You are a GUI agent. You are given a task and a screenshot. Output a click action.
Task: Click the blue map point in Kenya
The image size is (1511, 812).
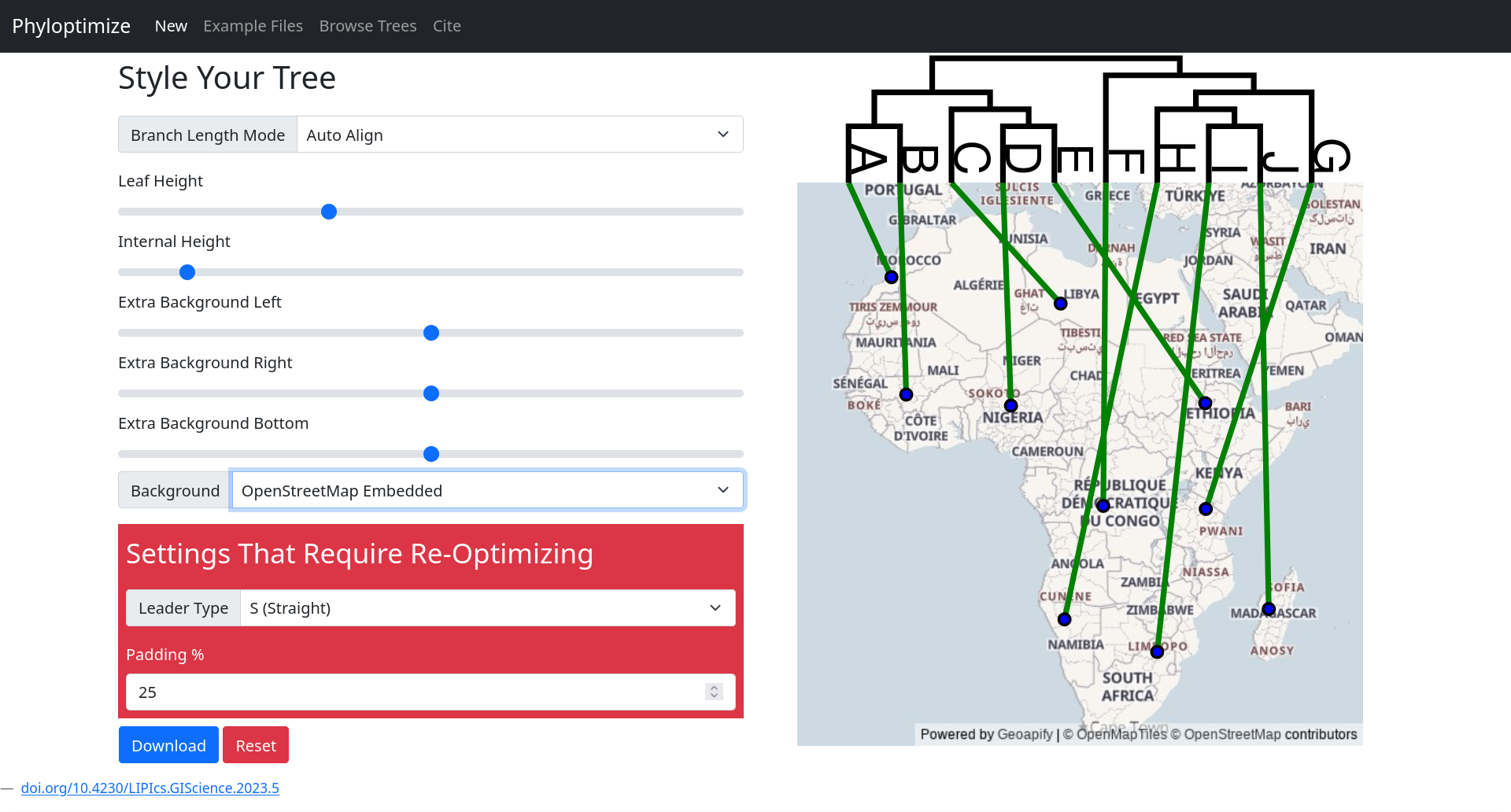(x=1206, y=509)
